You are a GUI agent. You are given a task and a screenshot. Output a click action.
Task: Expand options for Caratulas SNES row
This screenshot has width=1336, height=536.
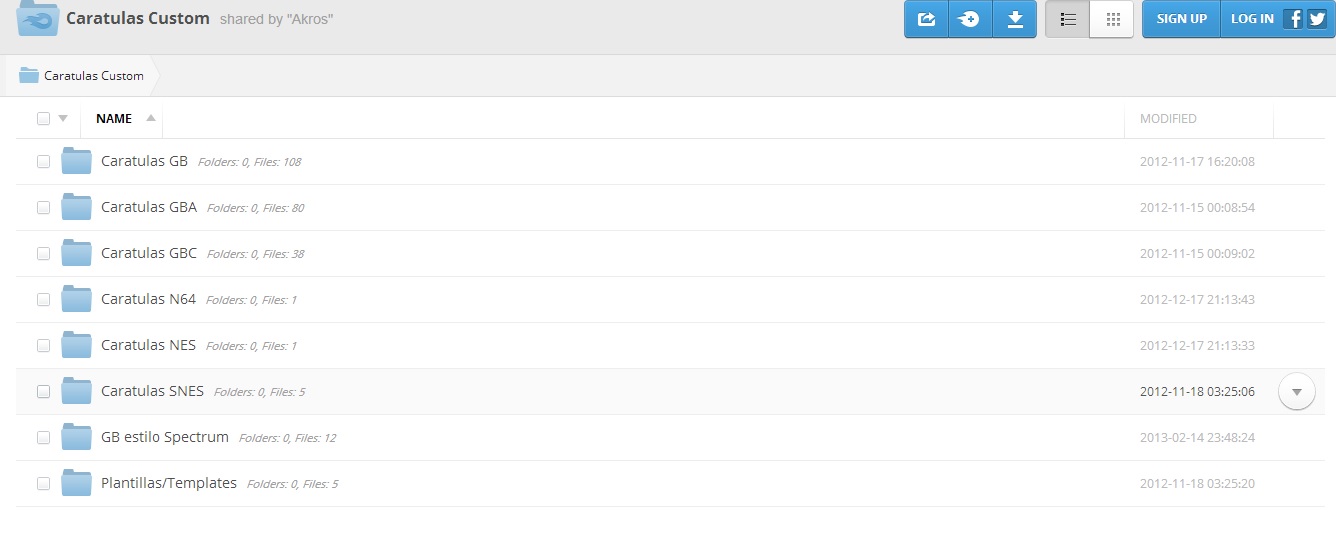coord(1296,392)
